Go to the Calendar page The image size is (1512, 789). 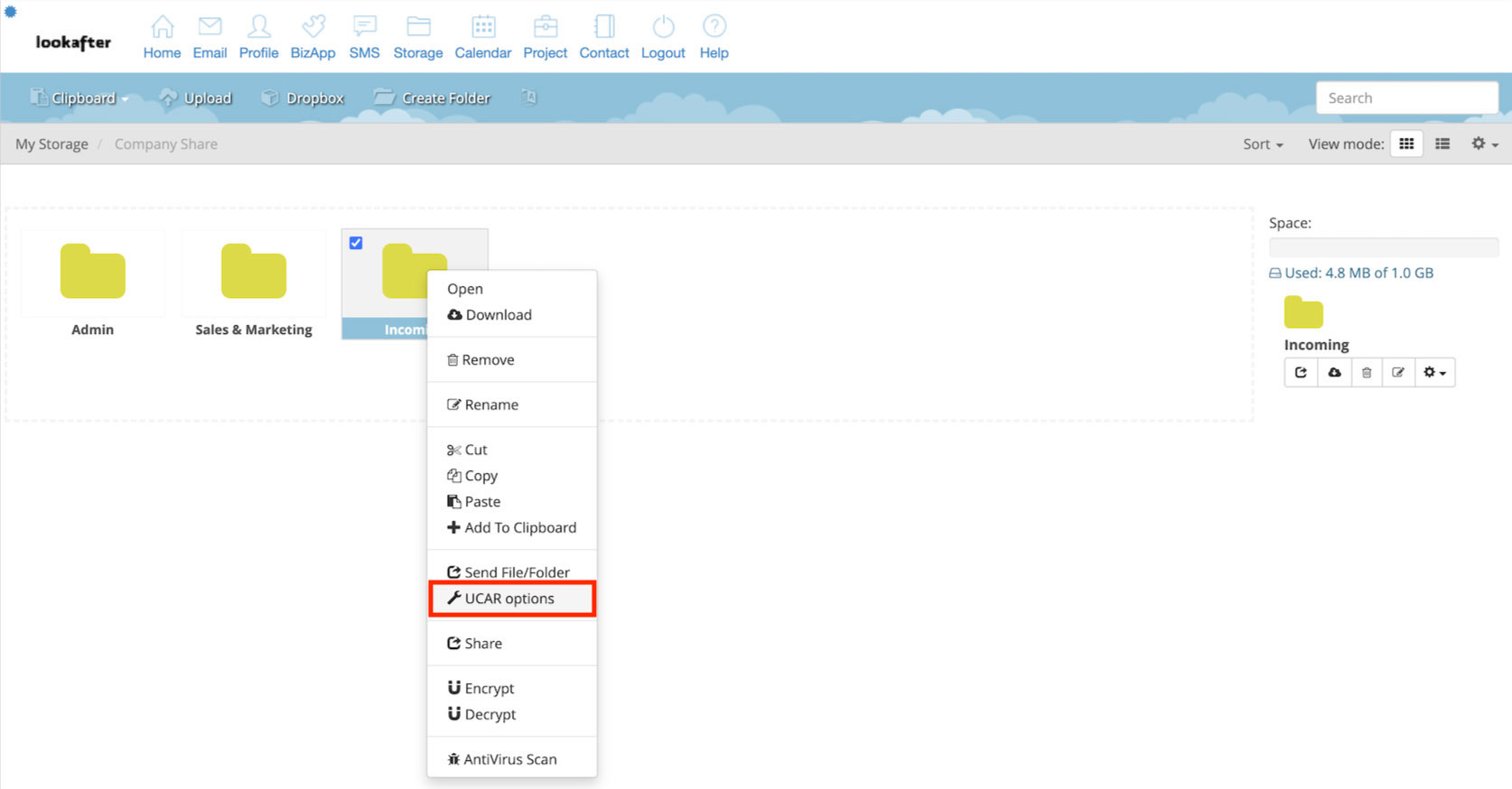482,38
